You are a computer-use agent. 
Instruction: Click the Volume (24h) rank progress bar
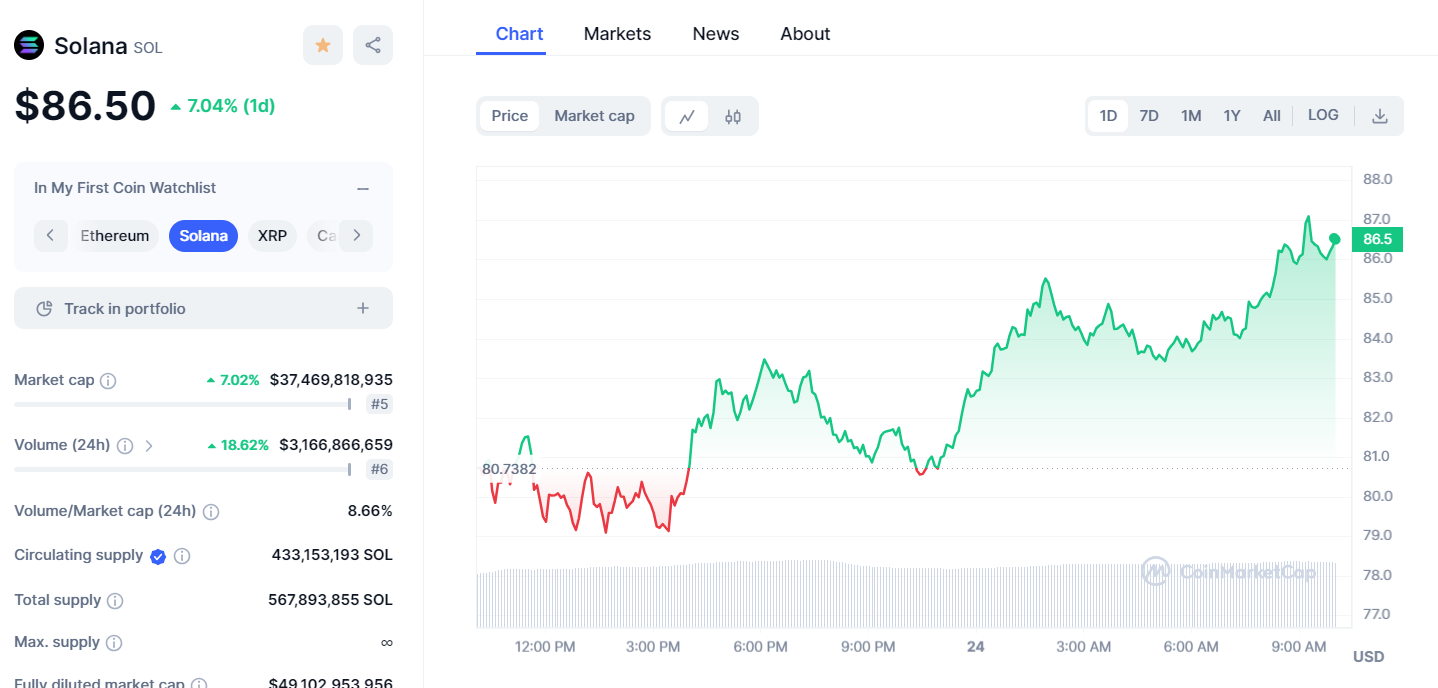[183, 469]
